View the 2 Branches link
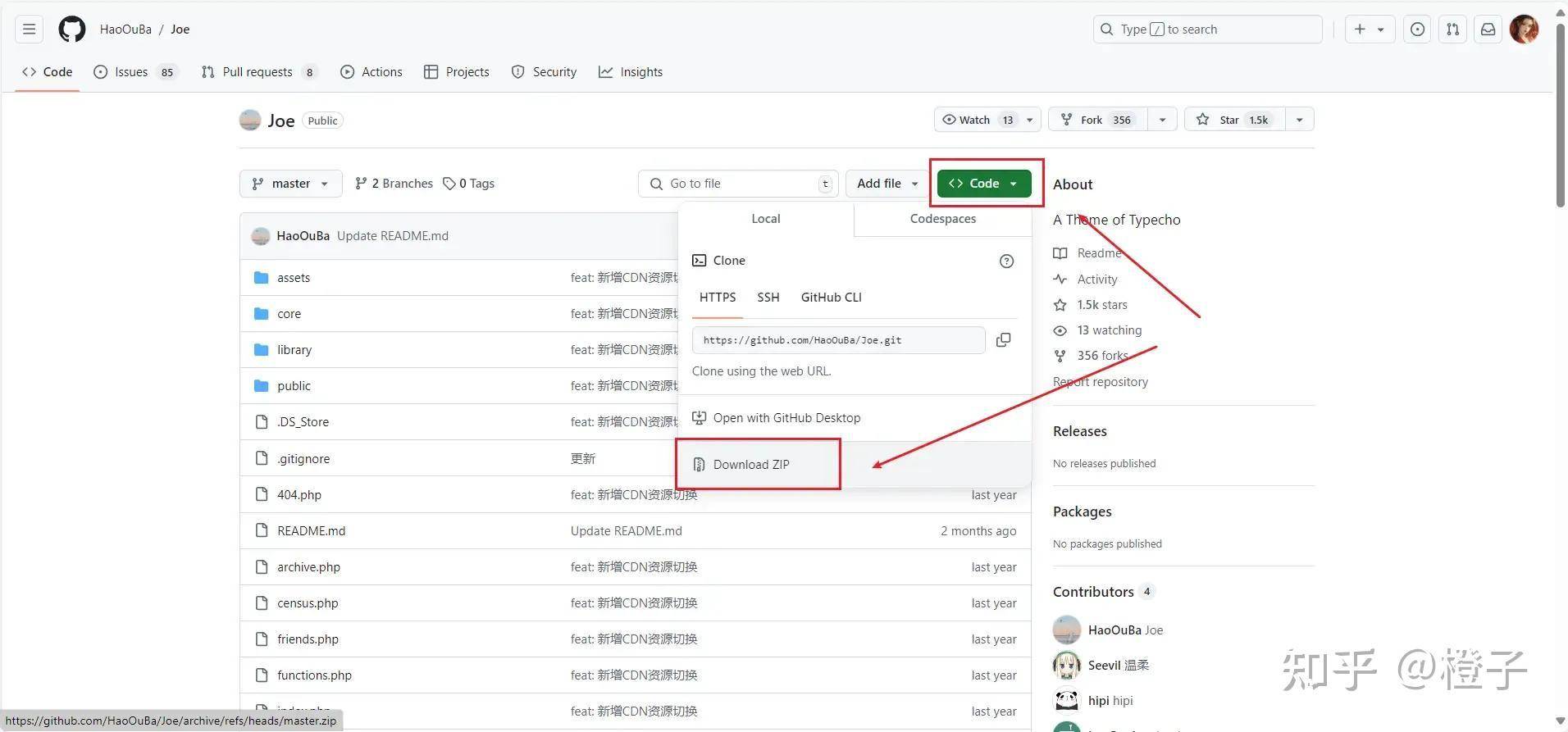 click(x=394, y=184)
